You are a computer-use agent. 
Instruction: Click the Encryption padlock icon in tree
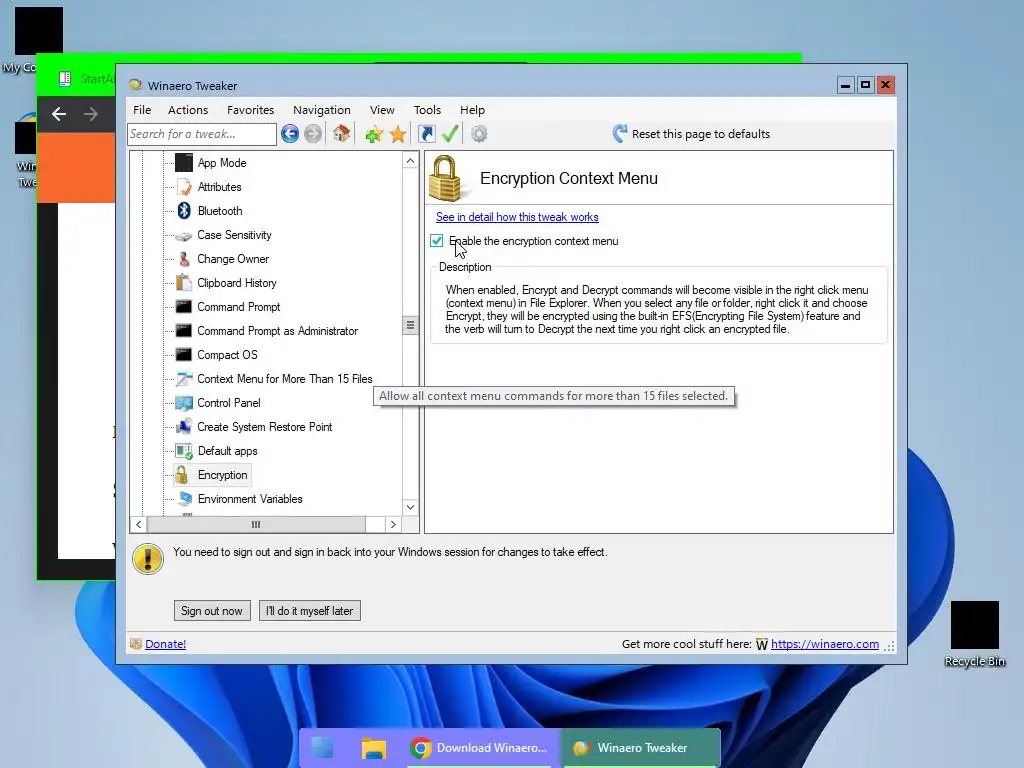(x=182, y=475)
